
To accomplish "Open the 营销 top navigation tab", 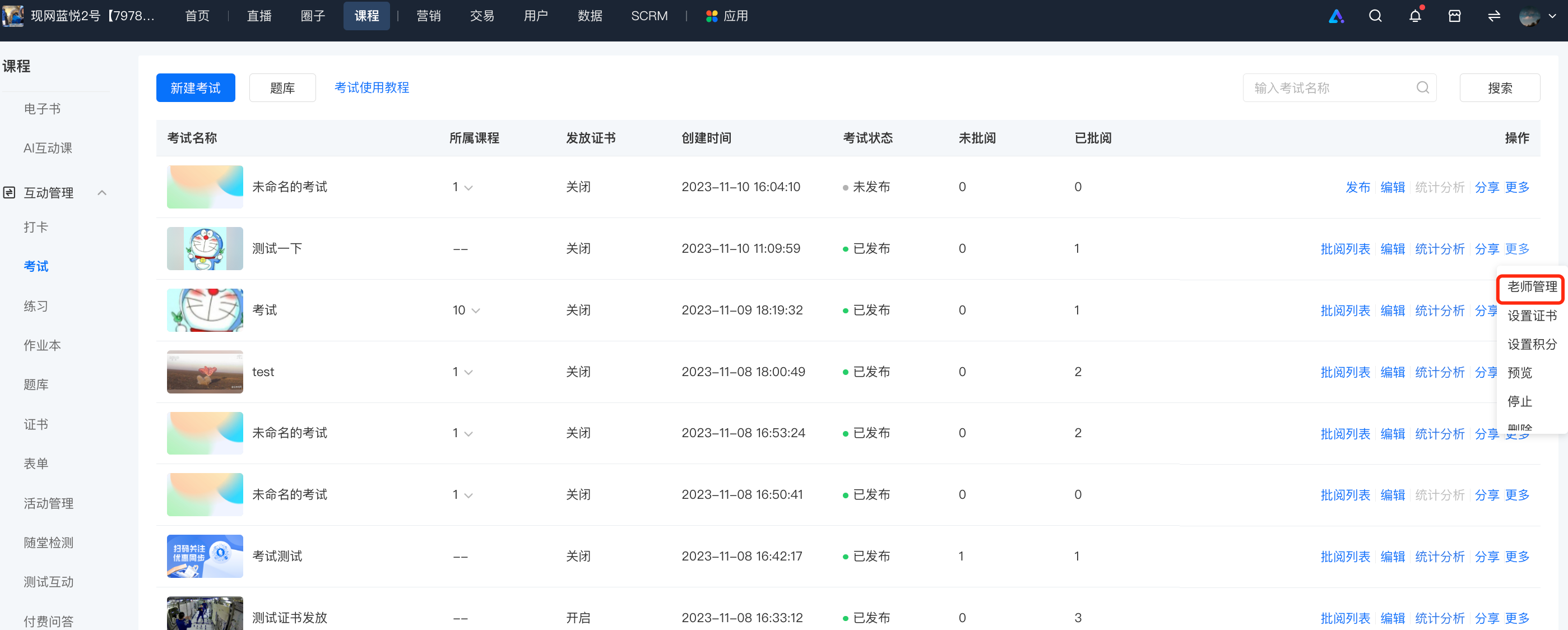I will point(429,16).
